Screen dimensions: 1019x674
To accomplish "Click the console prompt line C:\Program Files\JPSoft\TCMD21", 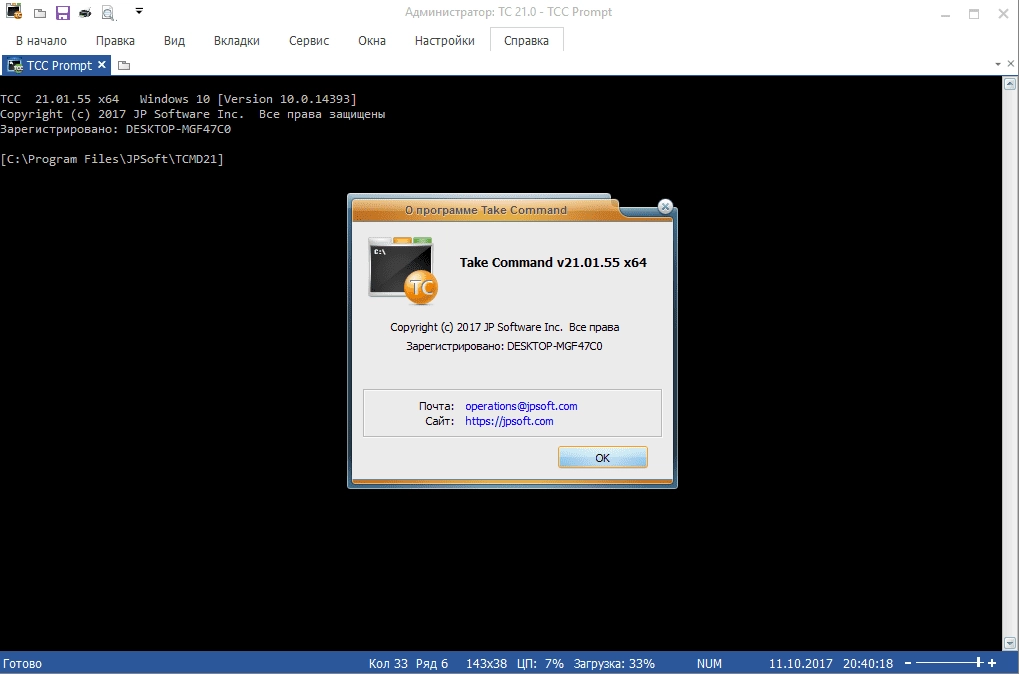I will (x=112, y=159).
